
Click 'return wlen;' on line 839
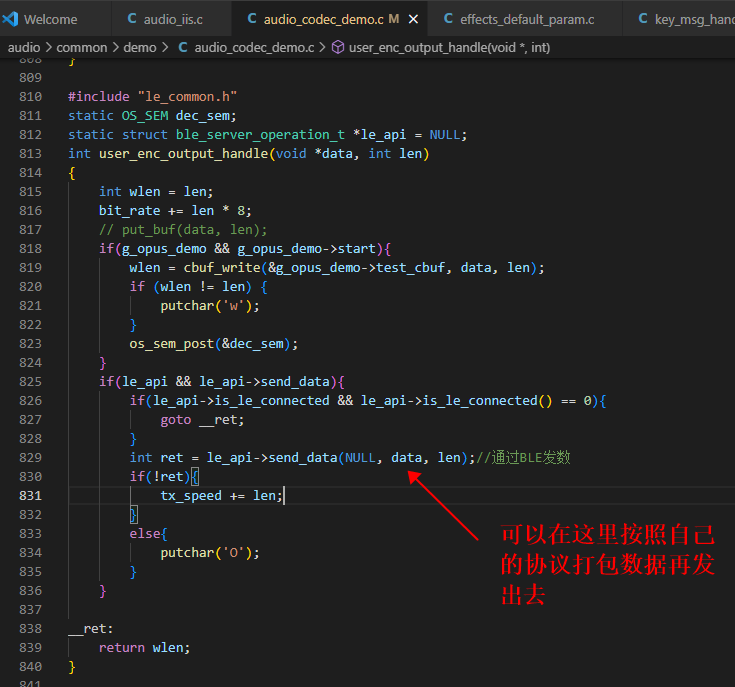point(144,648)
